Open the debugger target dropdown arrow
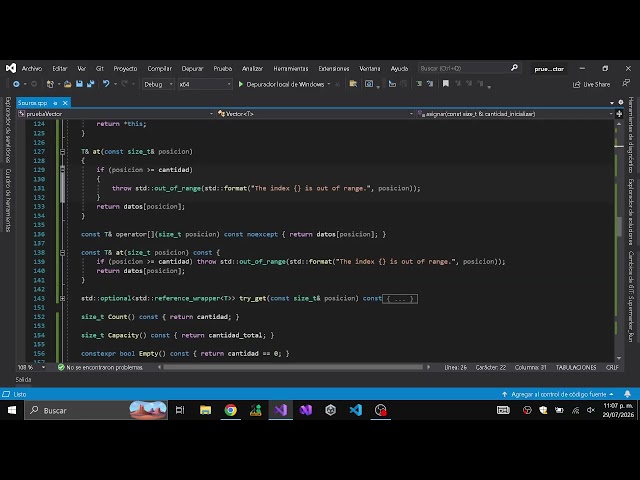This screenshot has height=480, width=640. click(x=329, y=84)
